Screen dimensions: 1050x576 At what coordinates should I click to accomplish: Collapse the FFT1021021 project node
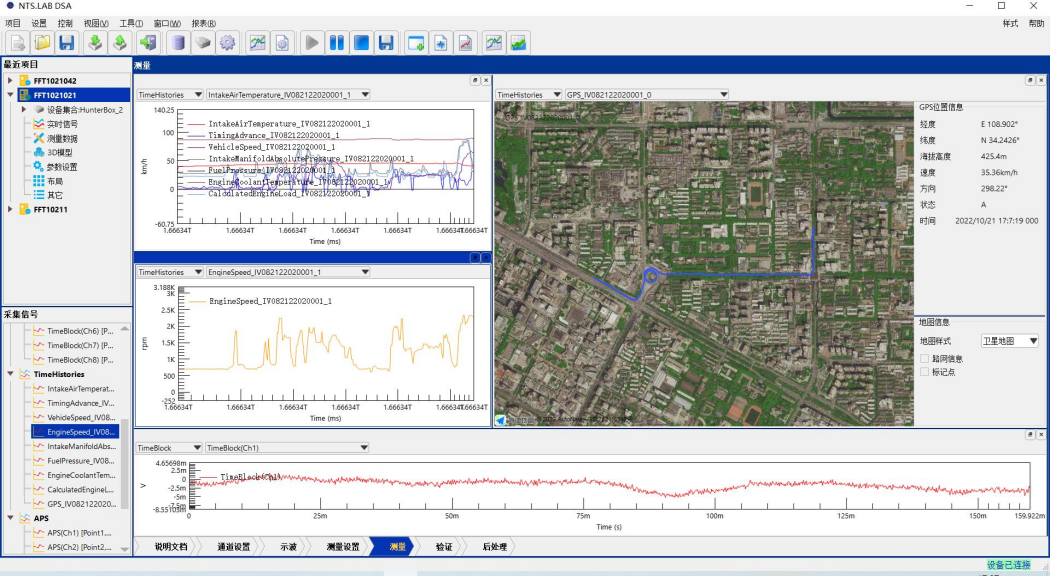[10, 94]
